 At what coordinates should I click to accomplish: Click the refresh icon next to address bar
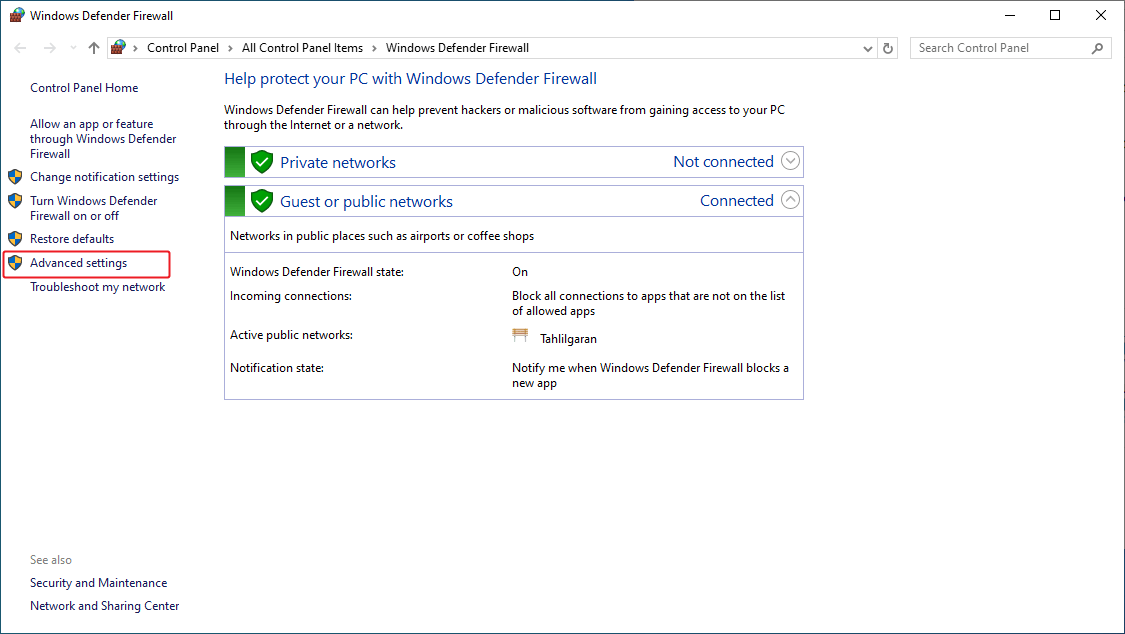(x=888, y=47)
